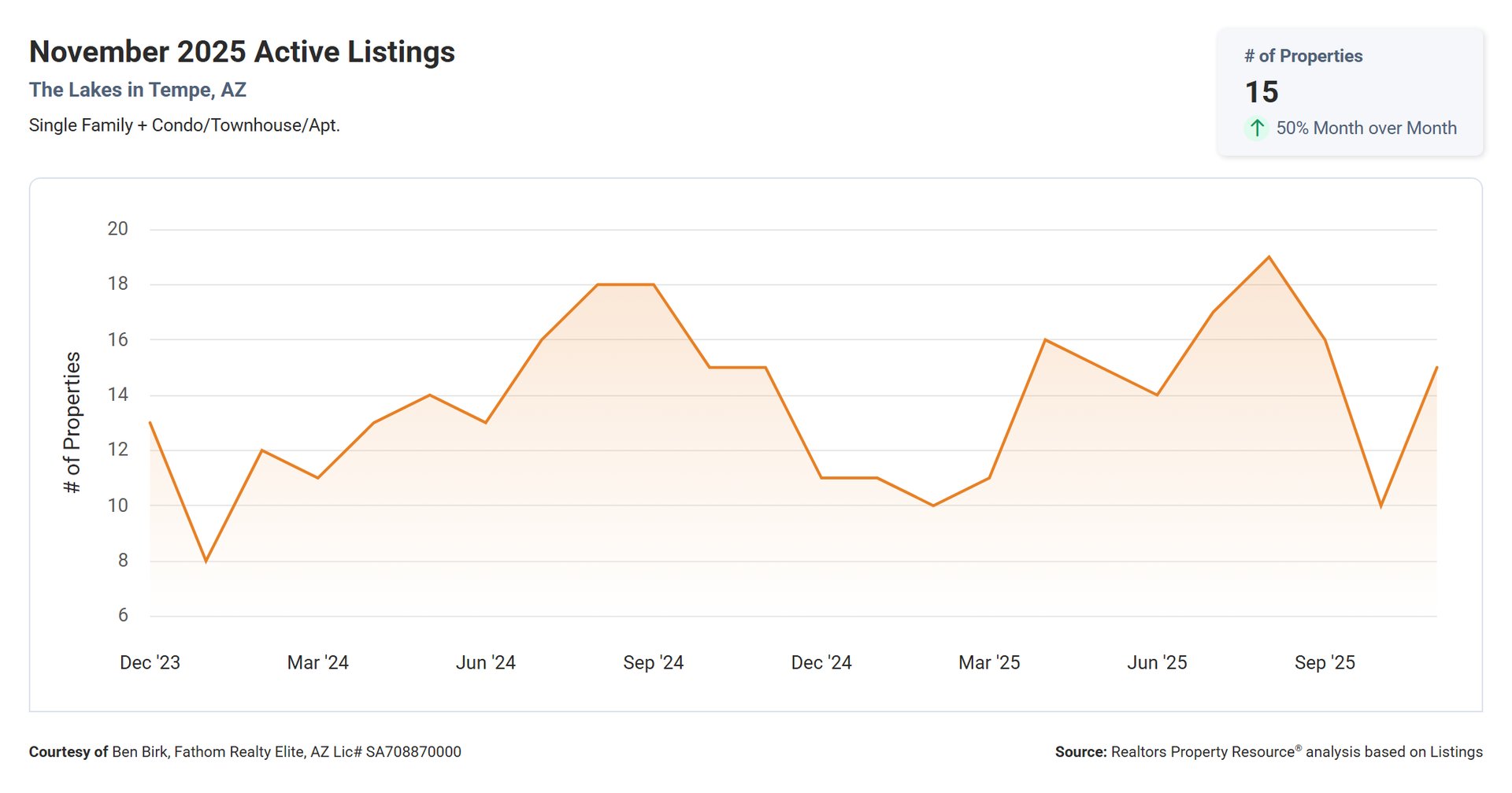Select the 'Mar '25' x-axis label
This screenshot has height=793, width=1512.
point(988,662)
